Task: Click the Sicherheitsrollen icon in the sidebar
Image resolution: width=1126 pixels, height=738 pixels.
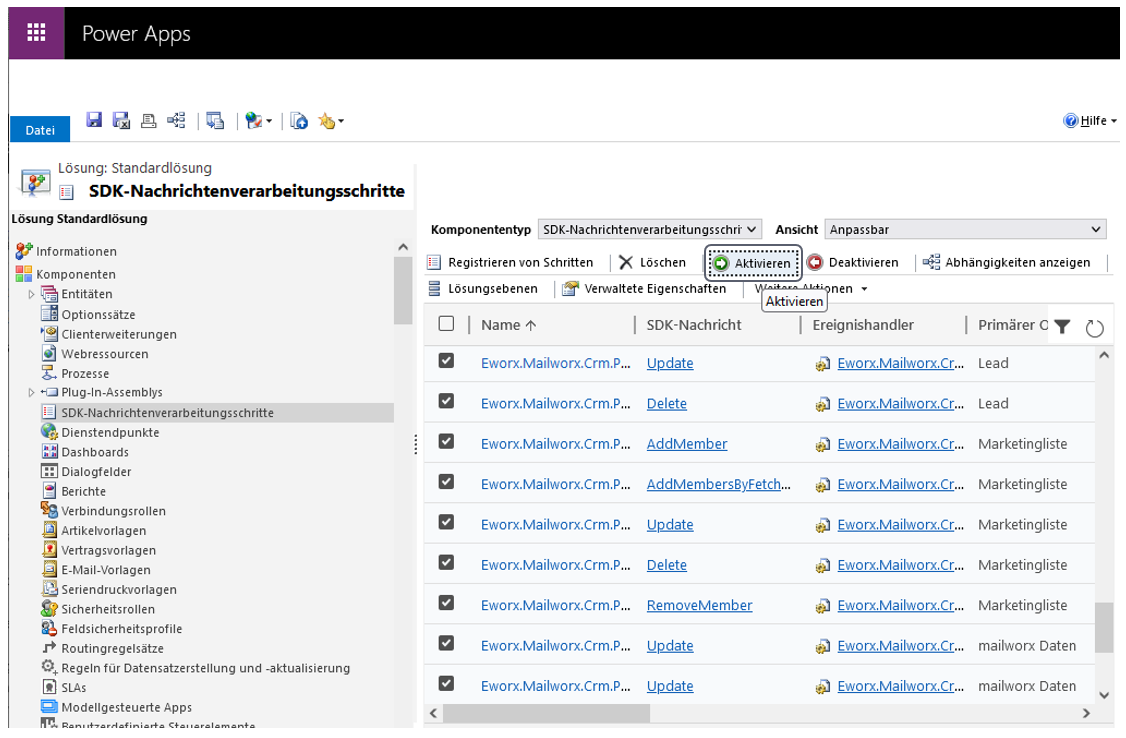Action: tap(49, 608)
